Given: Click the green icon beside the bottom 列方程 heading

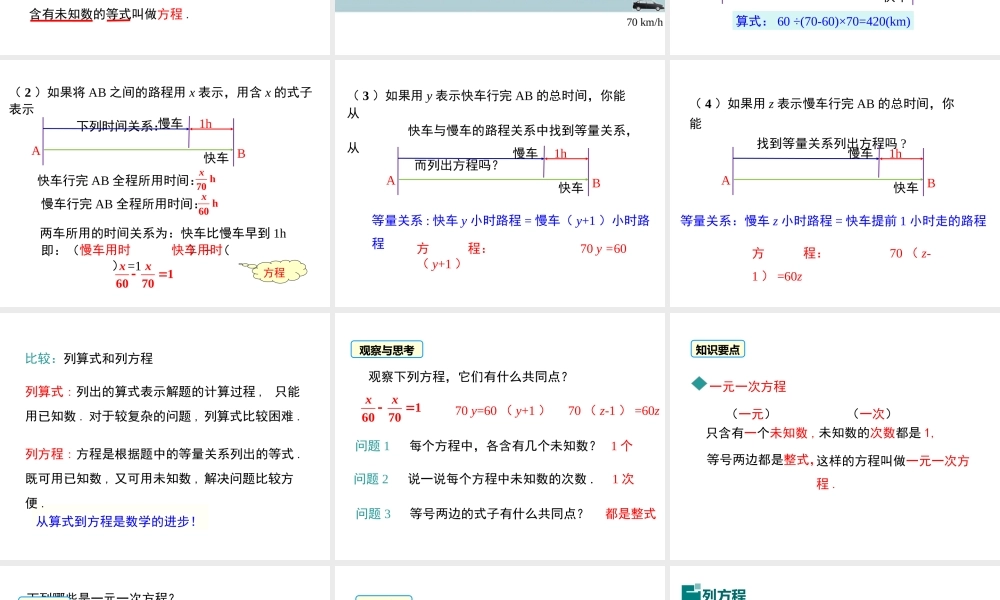Looking at the screenshot, I should pos(691,592).
